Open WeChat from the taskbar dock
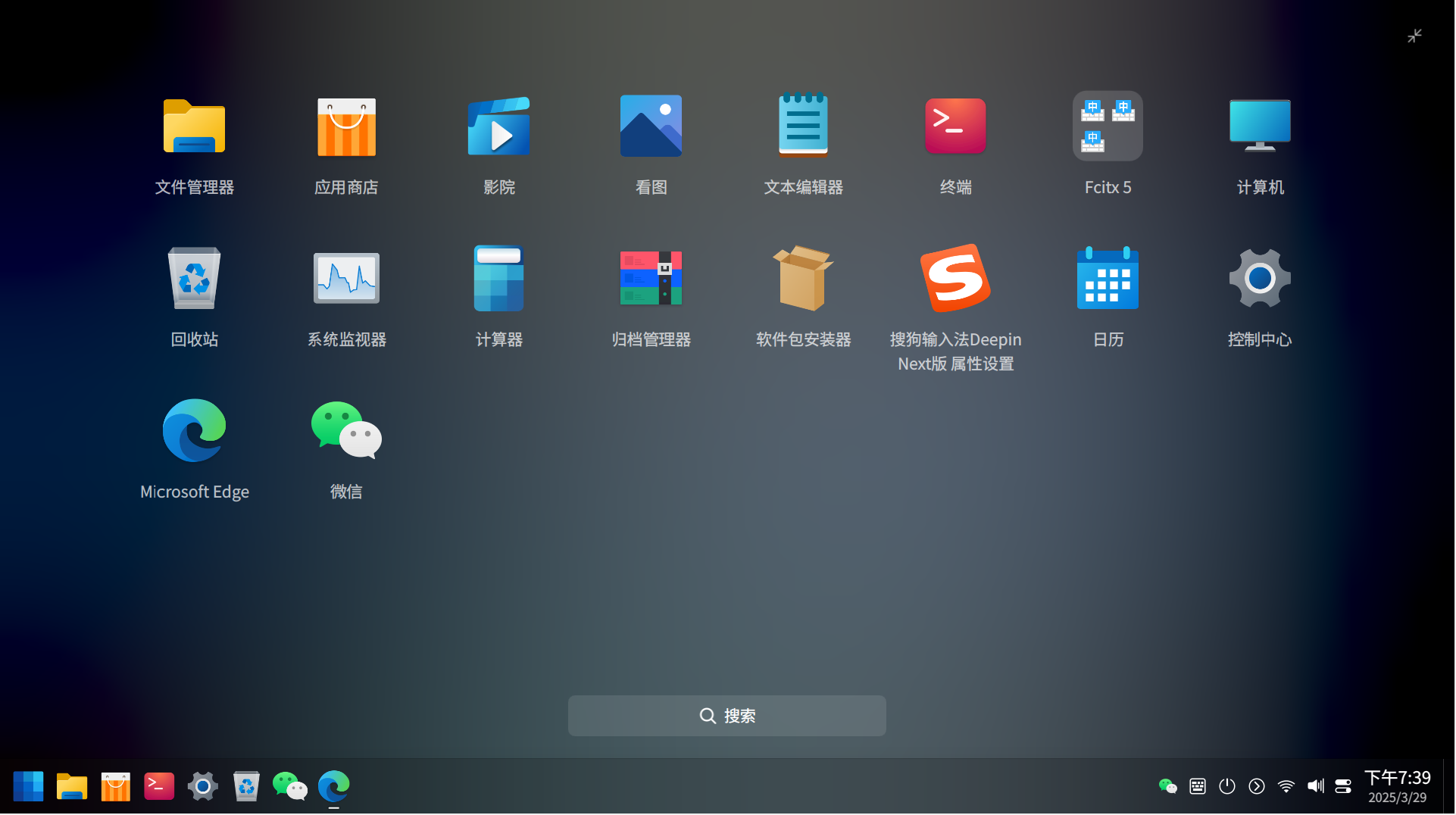The image size is (1456, 815). [290, 787]
